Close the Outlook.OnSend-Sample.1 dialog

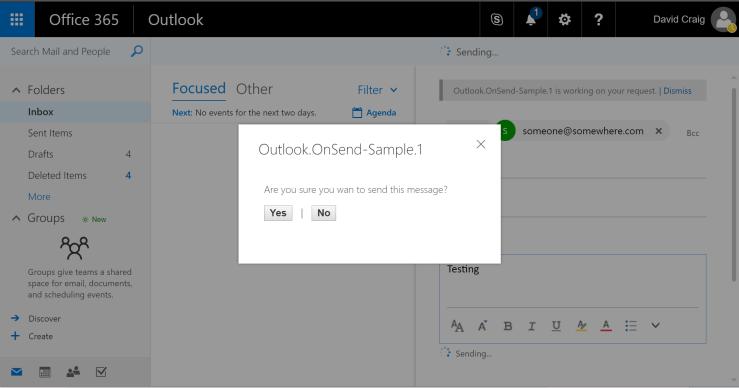481,144
